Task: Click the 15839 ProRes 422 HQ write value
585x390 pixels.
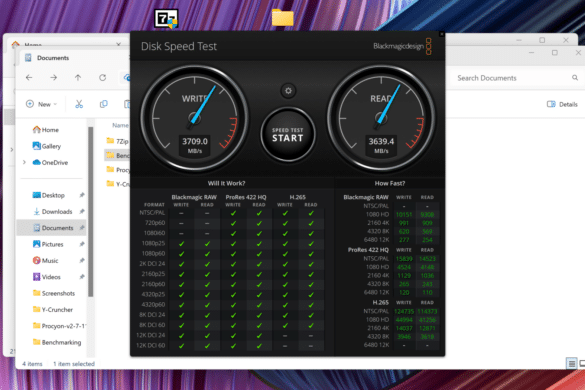Action: click(404, 259)
